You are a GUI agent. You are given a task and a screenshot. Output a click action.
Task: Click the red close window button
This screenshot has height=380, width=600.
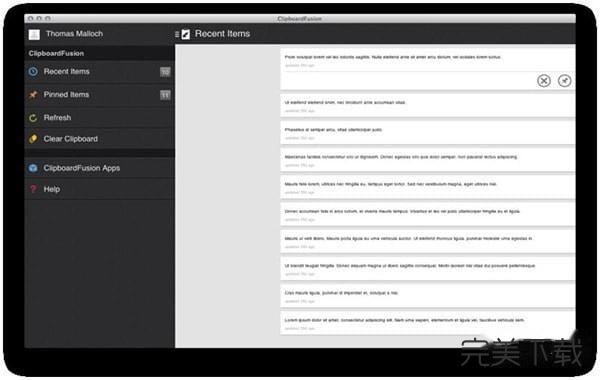[x=31, y=18]
